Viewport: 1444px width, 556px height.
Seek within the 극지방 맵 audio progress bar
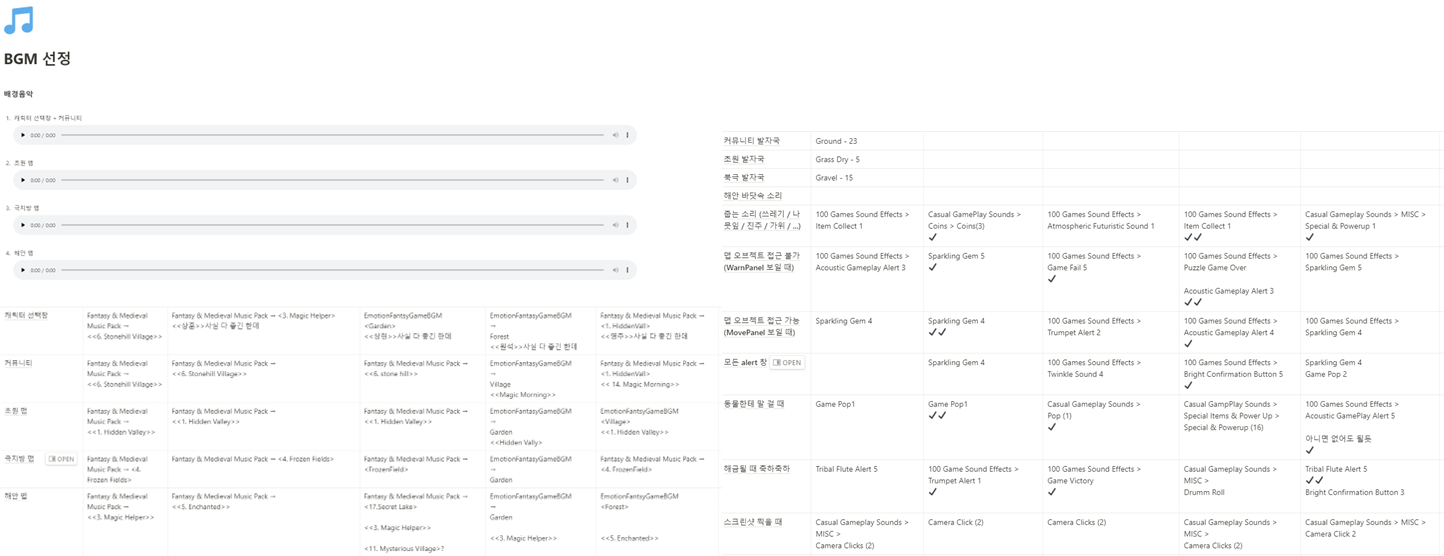(x=333, y=225)
